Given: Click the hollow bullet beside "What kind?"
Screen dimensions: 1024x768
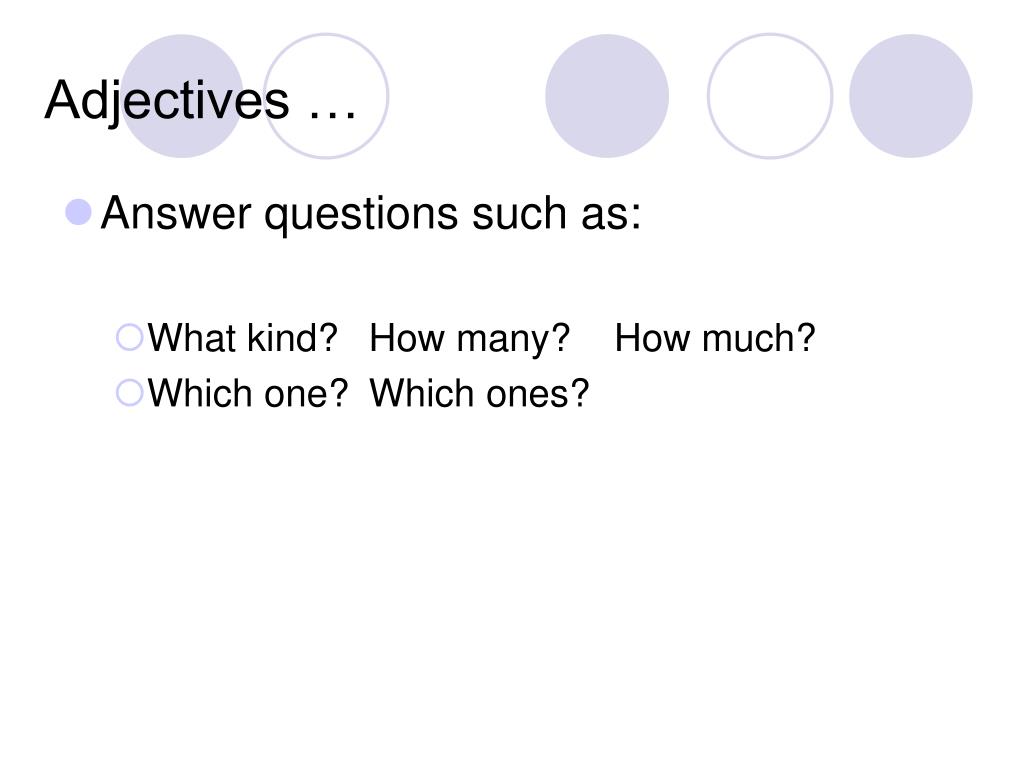Looking at the screenshot, I should (129, 338).
